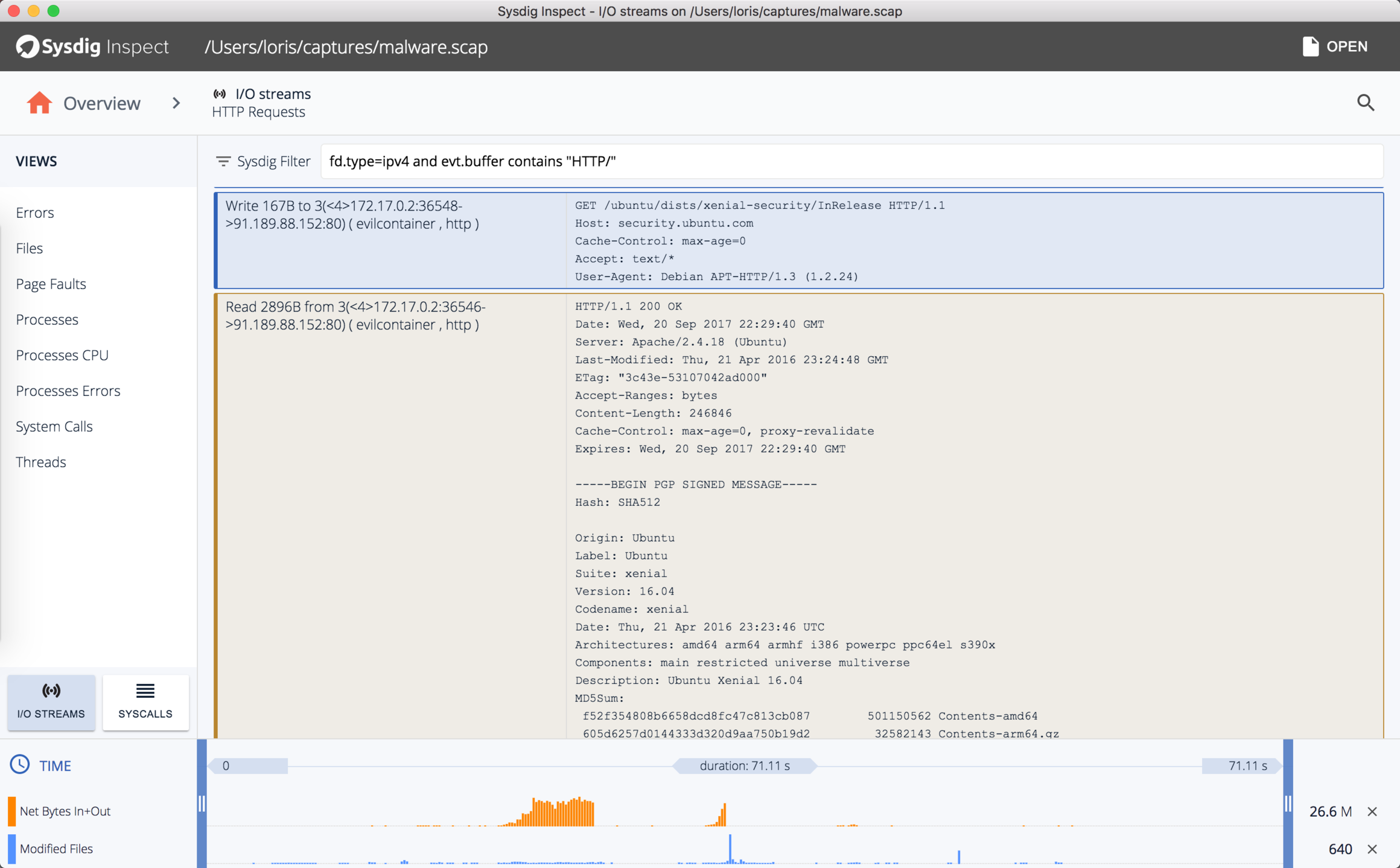Viewport: 1400px width, 868px height.
Task: Open the Errors view
Action: (x=34, y=212)
